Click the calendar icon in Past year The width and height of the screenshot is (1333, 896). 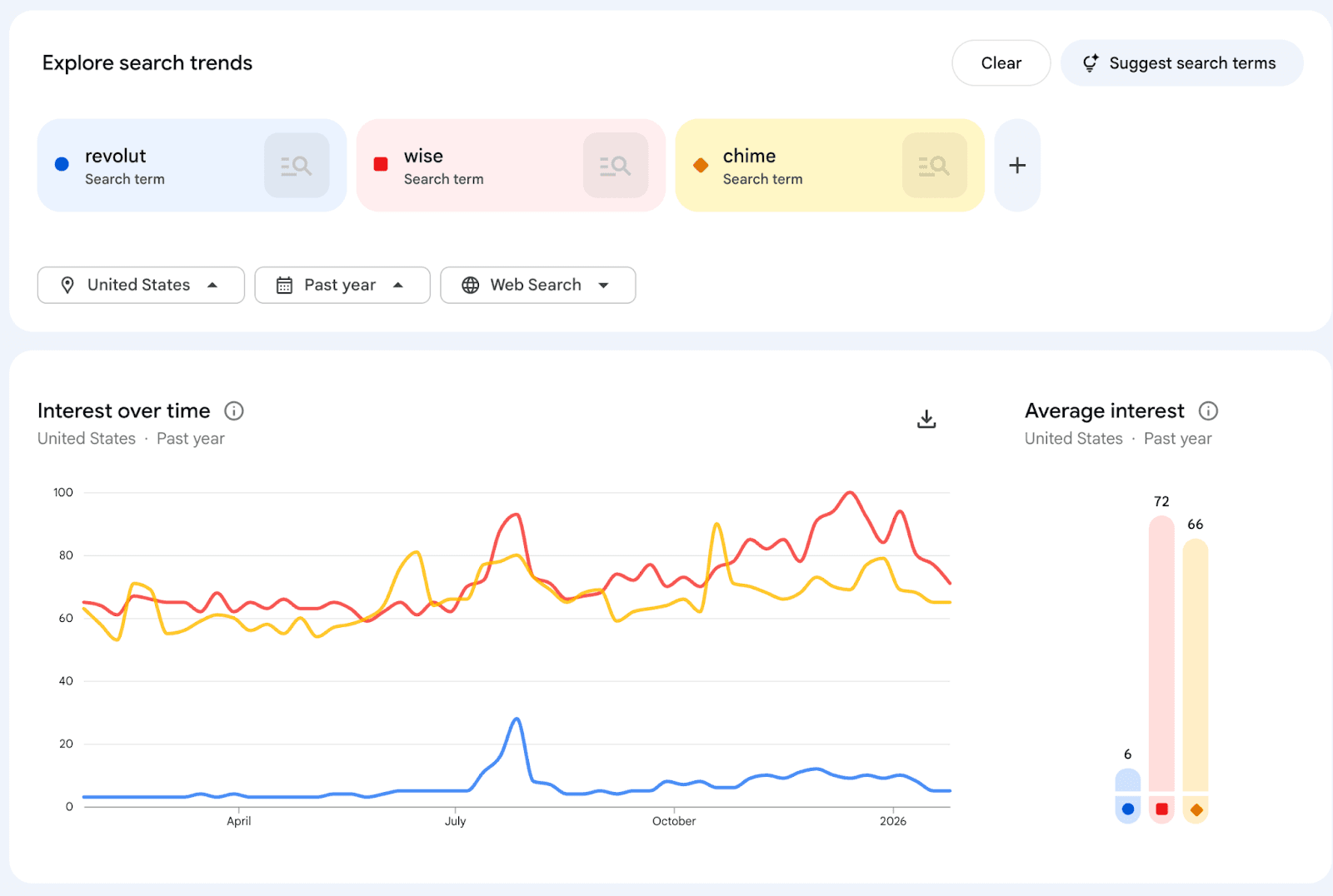click(284, 285)
